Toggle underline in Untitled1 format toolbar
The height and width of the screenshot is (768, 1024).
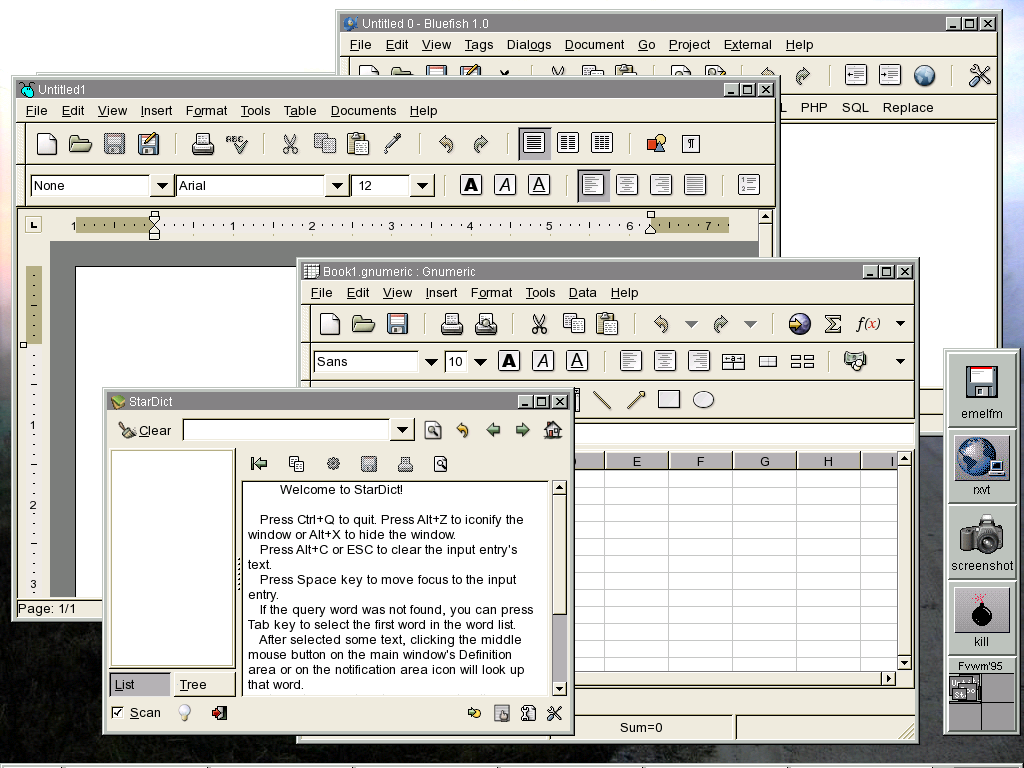(539, 185)
